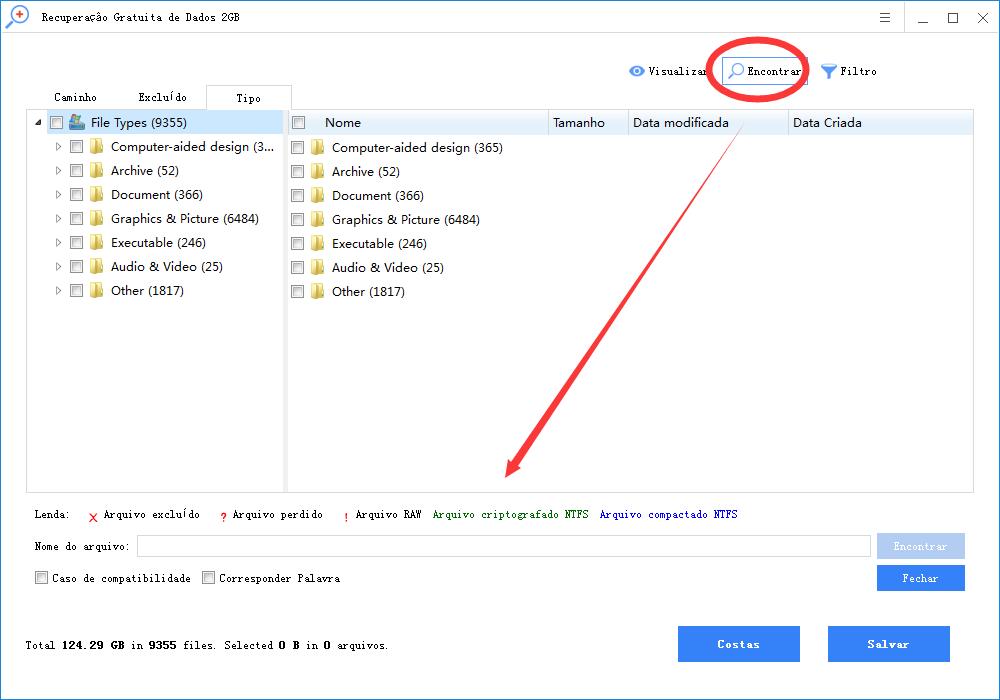Image resolution: width=1000 pixels, height=700 pixels.
Task: Click the Encontrar magnifier icon
Action: (736, 71)
